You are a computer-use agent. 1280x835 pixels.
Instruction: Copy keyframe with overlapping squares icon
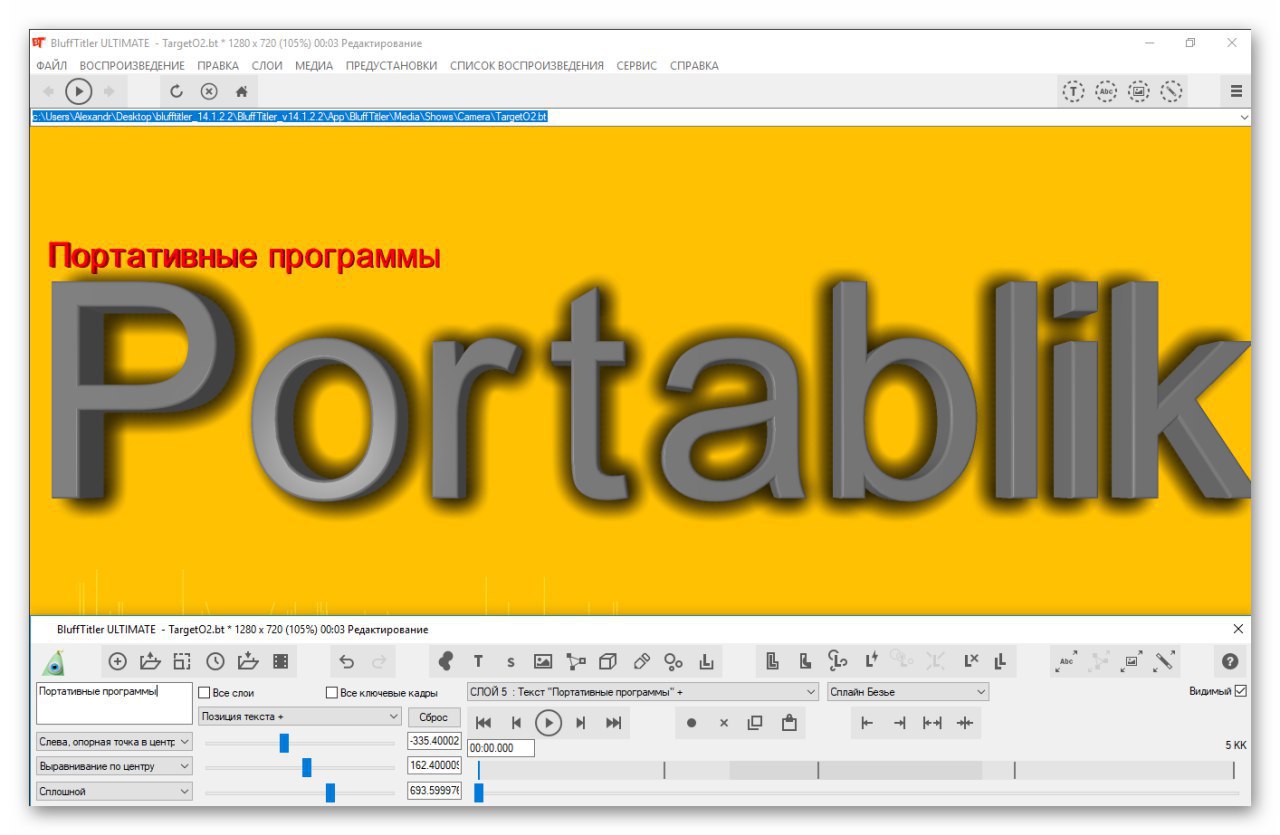755,722
